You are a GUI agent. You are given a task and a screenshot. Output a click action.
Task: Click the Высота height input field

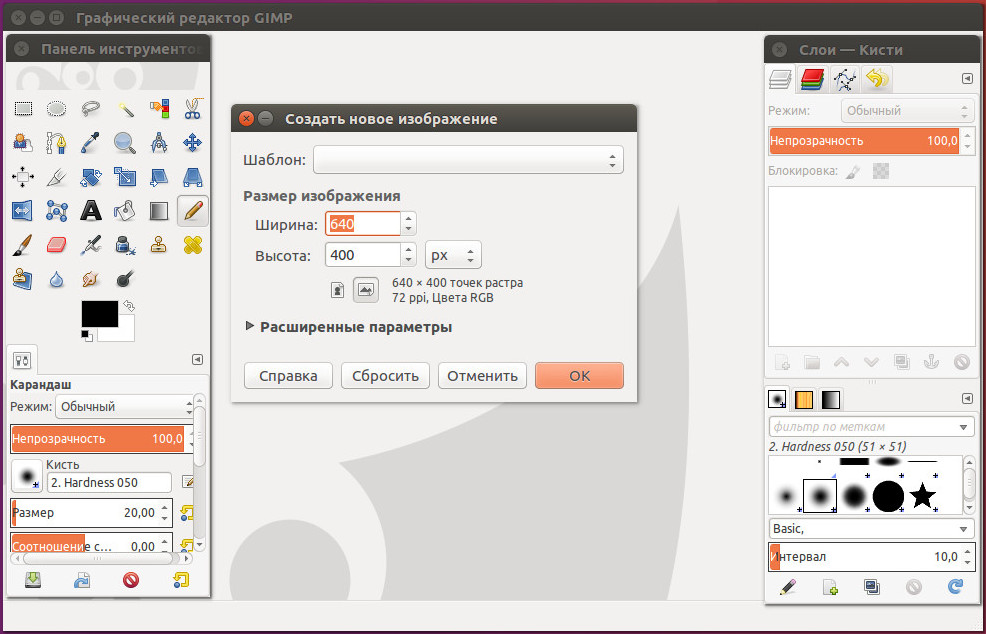[x=363, y=255]
